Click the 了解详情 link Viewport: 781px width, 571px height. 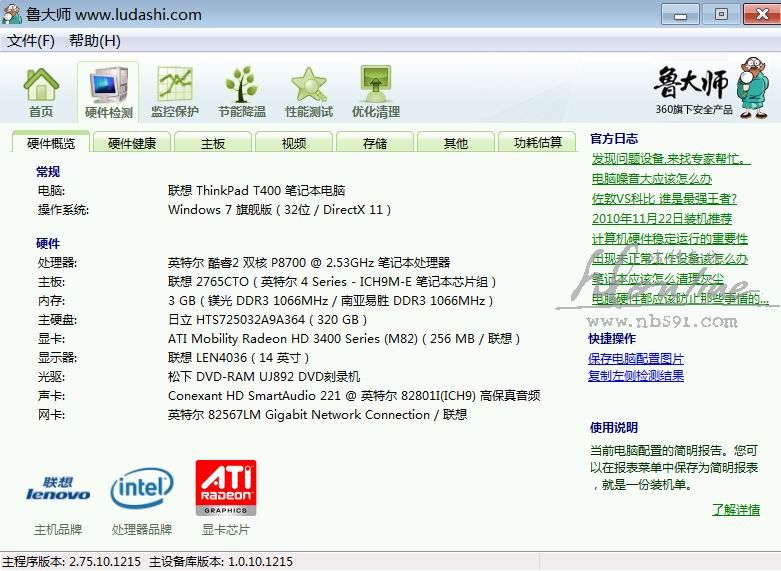(736, 509)
